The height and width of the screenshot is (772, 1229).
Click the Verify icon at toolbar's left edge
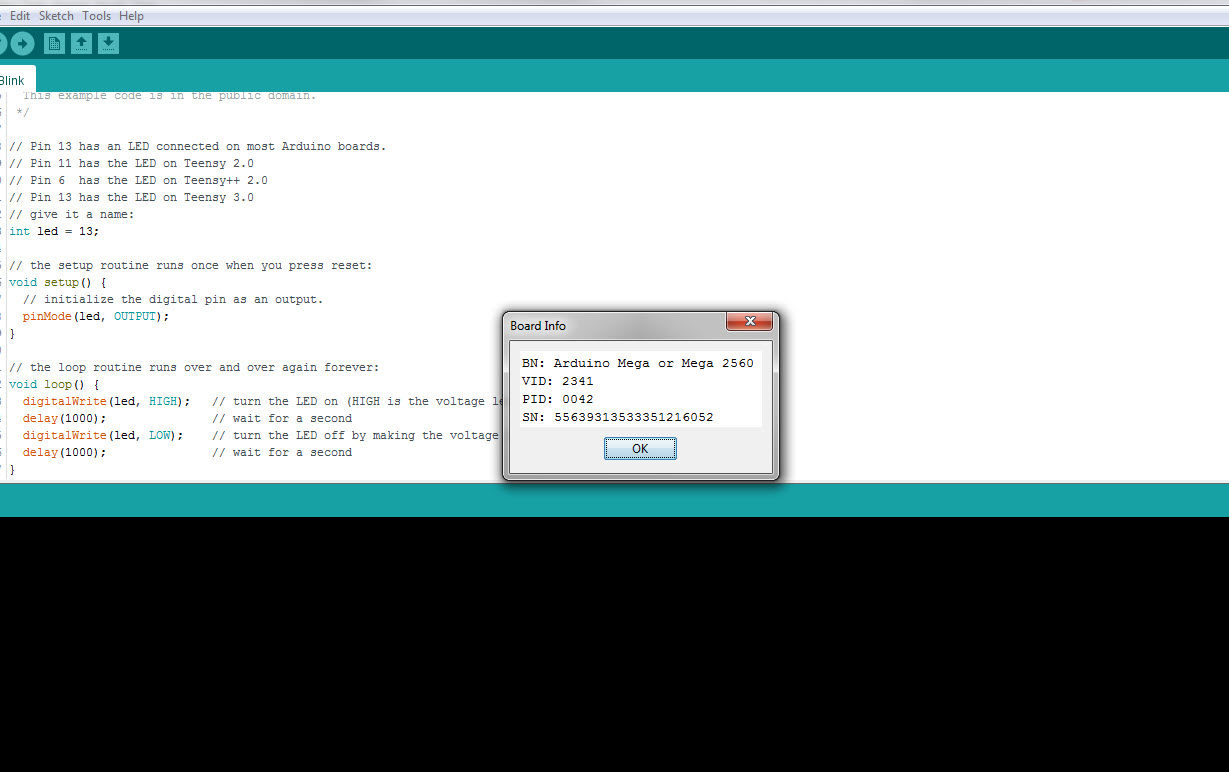tap(3, 43)
